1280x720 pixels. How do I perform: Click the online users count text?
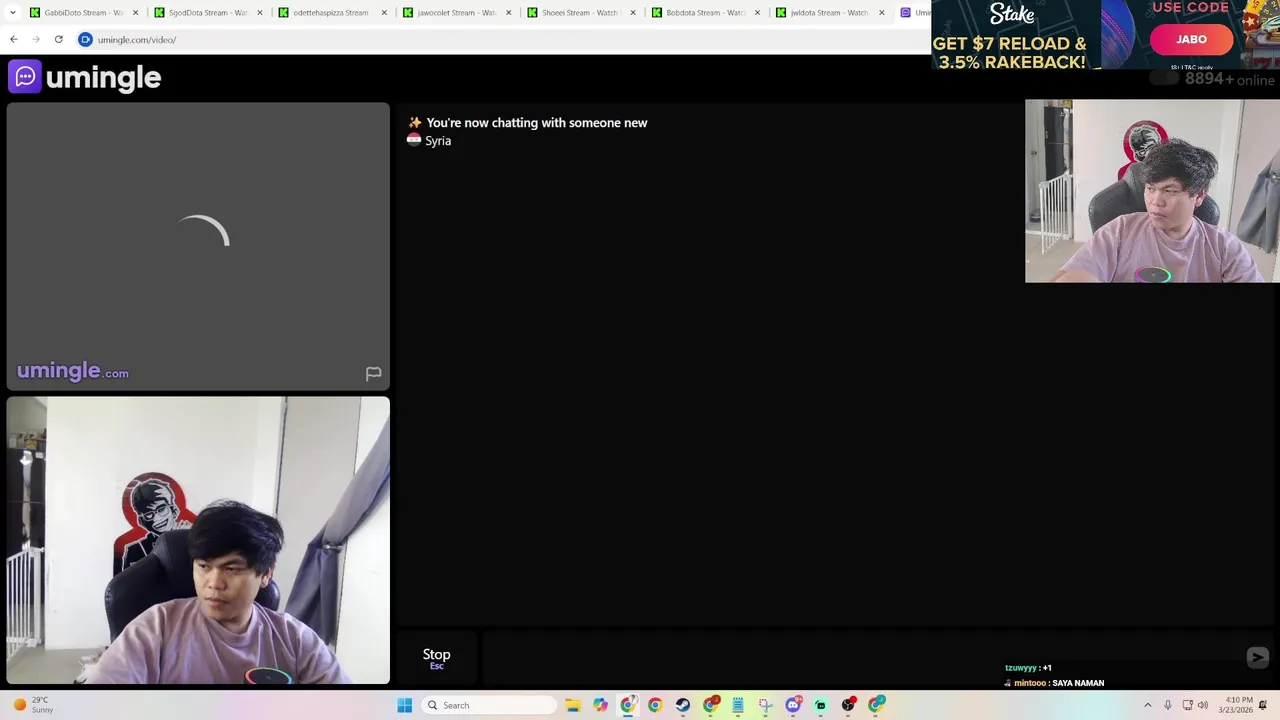click(1229, 79)
